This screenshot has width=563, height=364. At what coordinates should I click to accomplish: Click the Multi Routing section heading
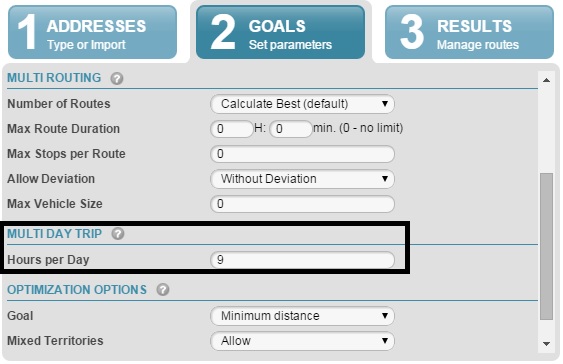(x=54, y=78)
